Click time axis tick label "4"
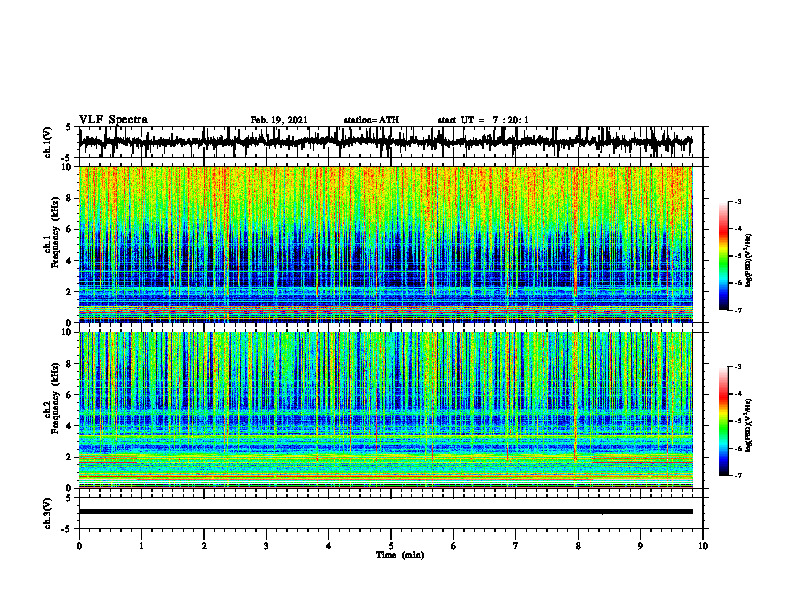The height and width of the screenshot is (612, 792). point(329,546)
